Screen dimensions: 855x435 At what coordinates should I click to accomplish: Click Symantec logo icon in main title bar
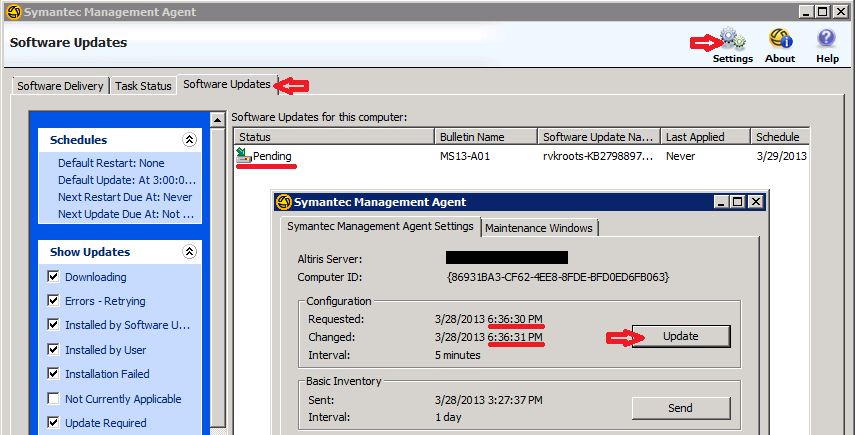point(13,11)
